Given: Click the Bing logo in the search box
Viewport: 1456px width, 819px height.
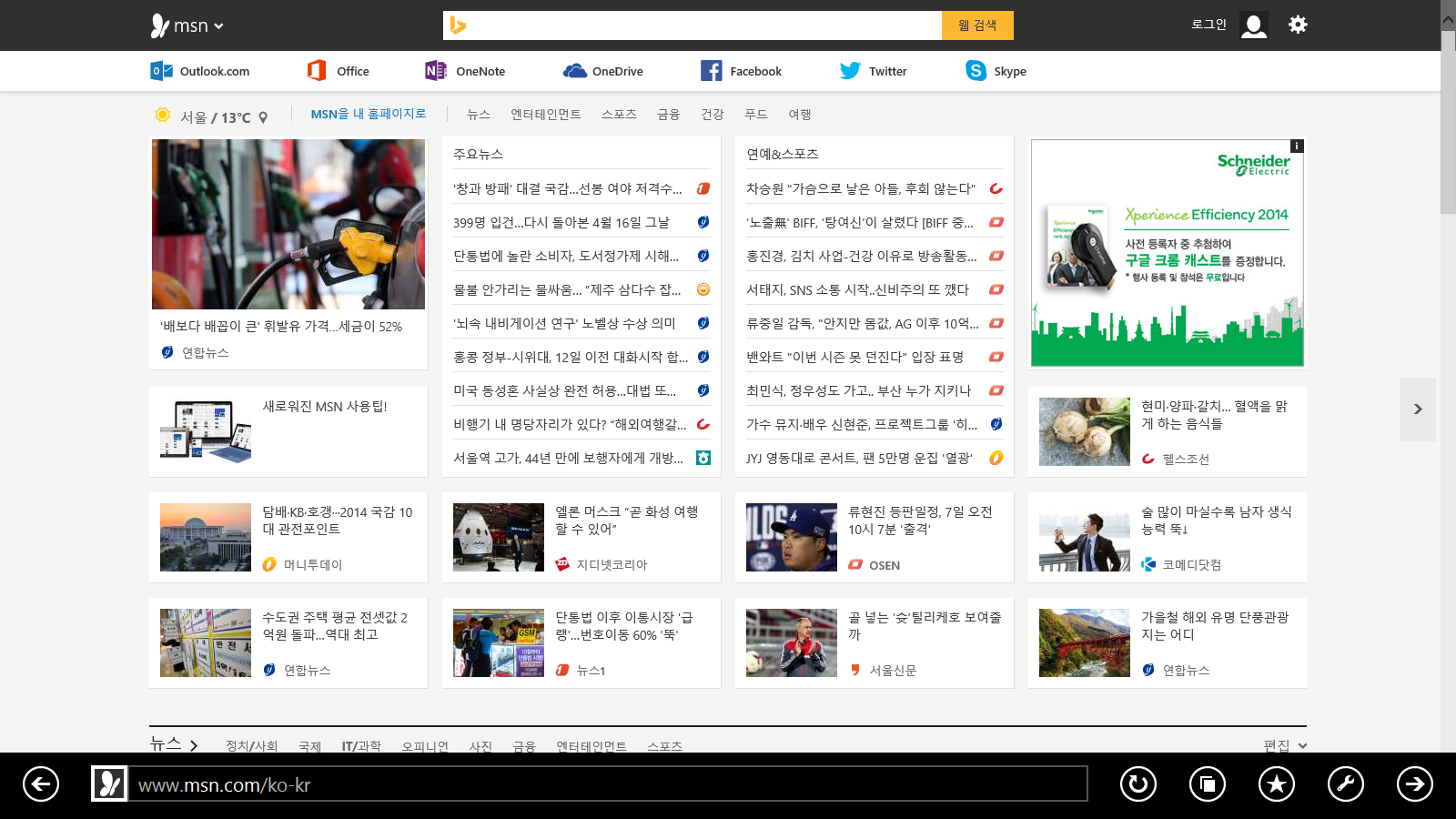Looking at the screenshot, I should click(458, 25).
